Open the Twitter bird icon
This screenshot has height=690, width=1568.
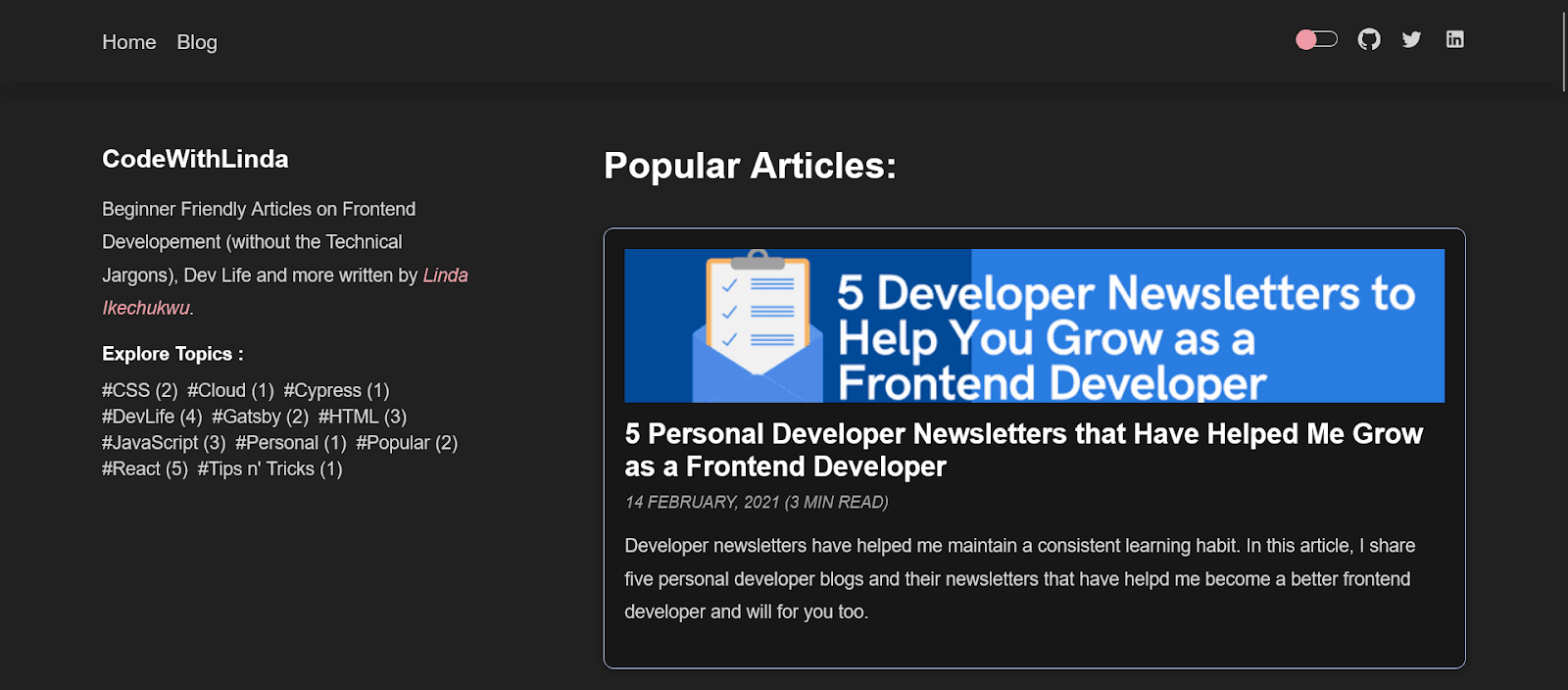1411,39
